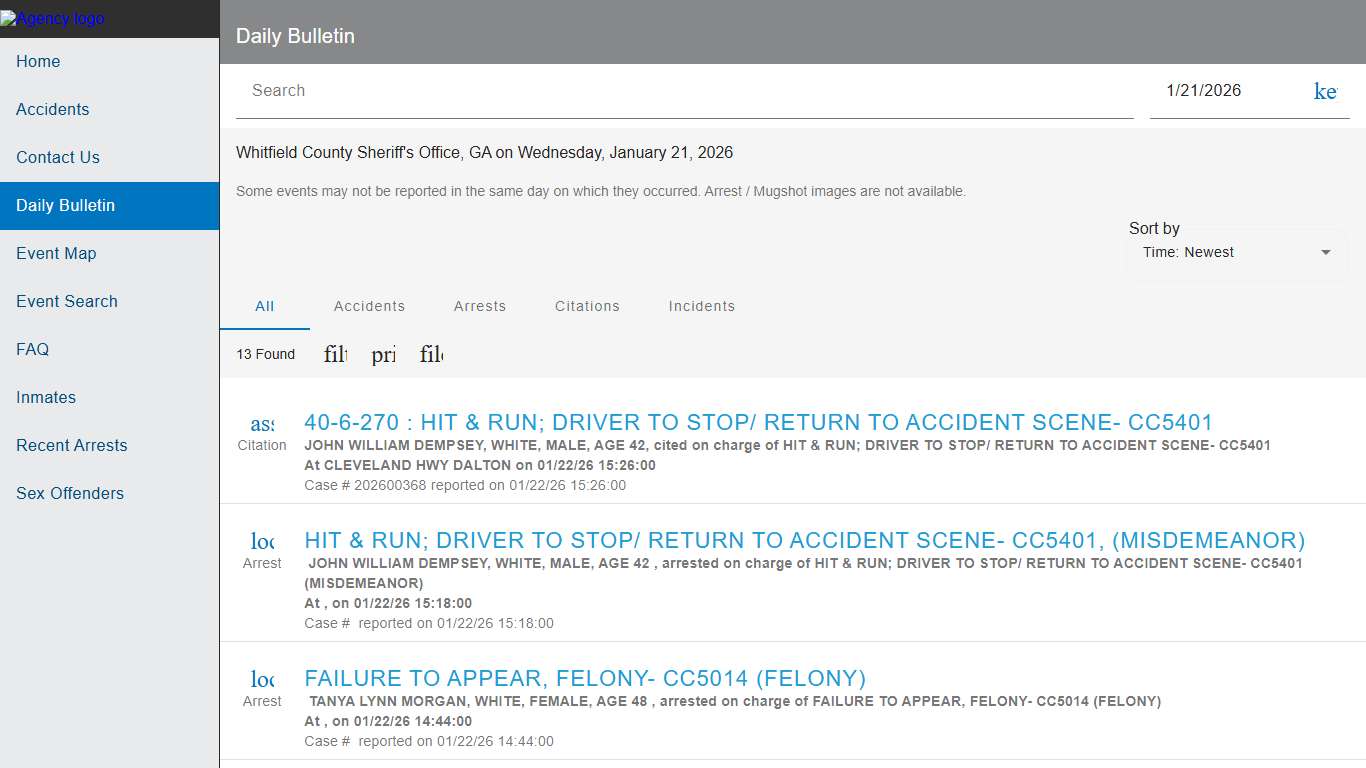Click the arrow icon beside the 1/21/2026 date
Viewport: 1366px width, 768px height.
(x=1325, y=91)
